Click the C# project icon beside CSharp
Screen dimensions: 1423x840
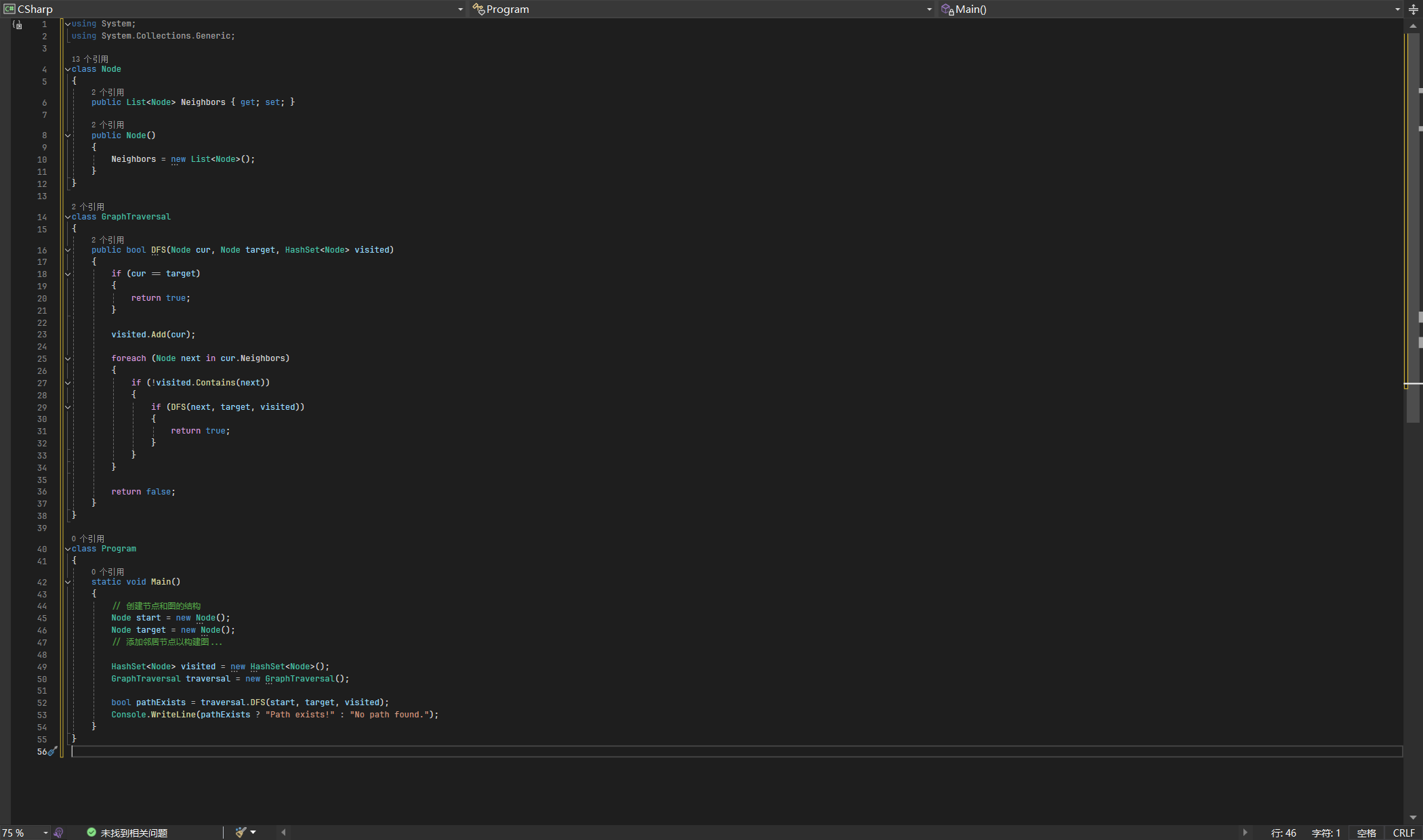pyautogui.click(x=9, y=9)
